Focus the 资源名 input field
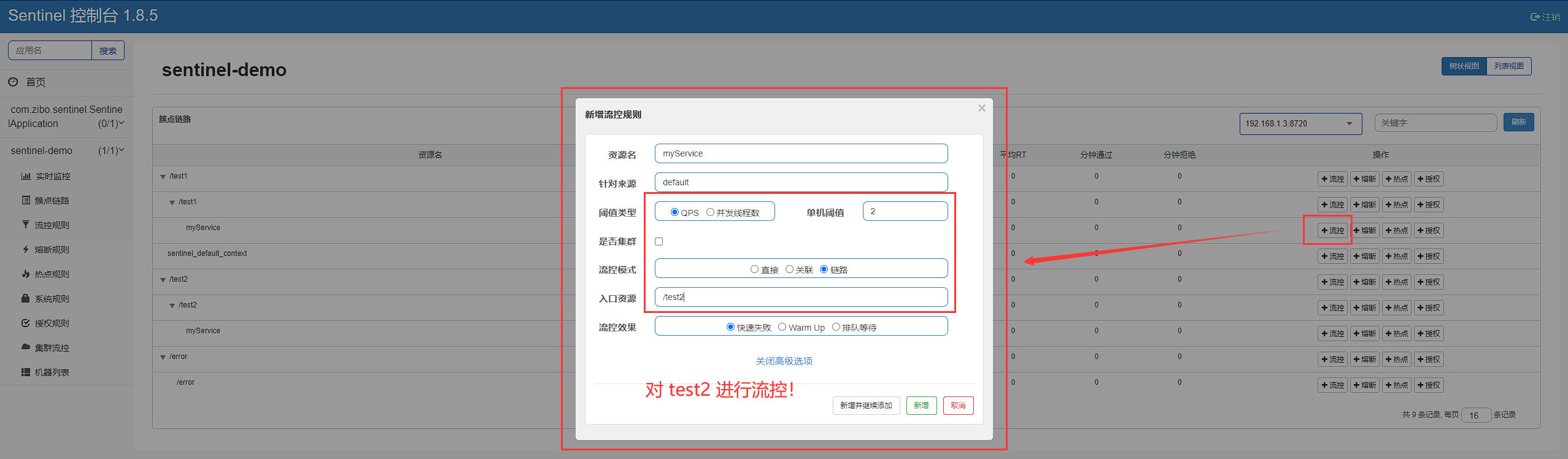1568x459 pixels. point(801,153)
